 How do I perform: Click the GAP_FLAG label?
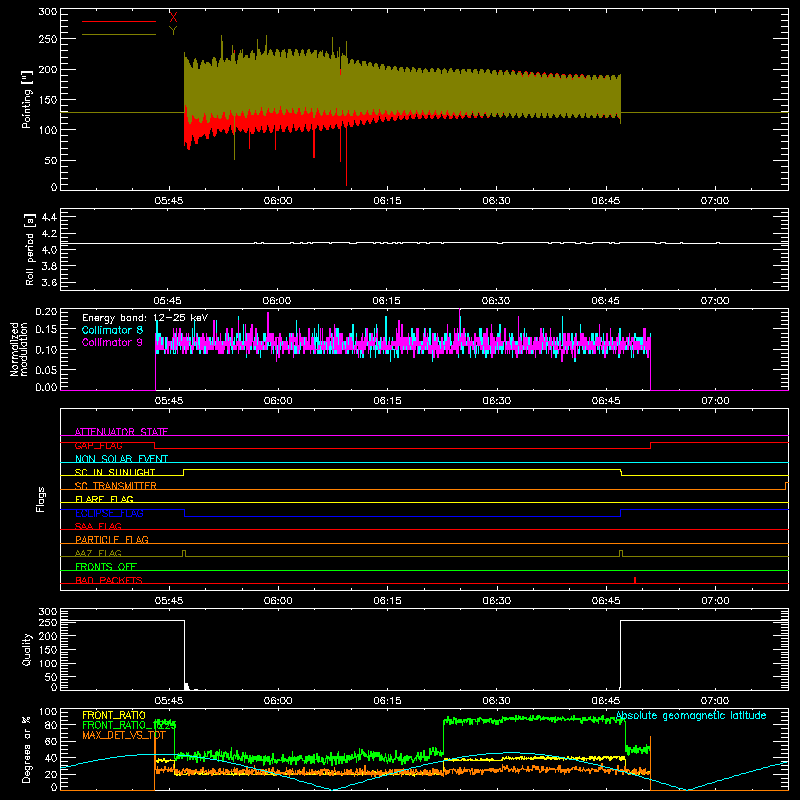coord(98,445)
